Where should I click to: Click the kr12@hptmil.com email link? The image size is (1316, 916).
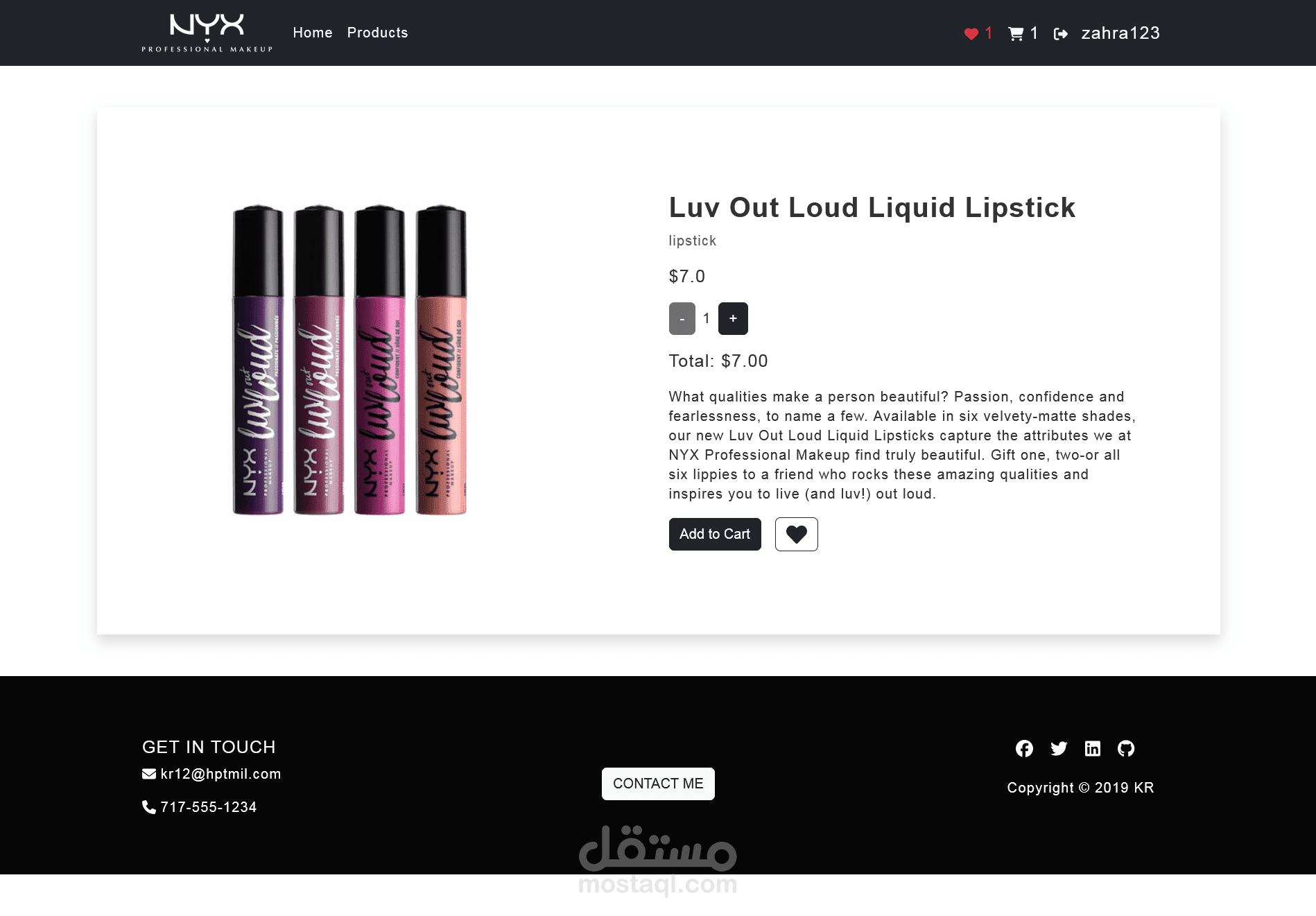220,774
